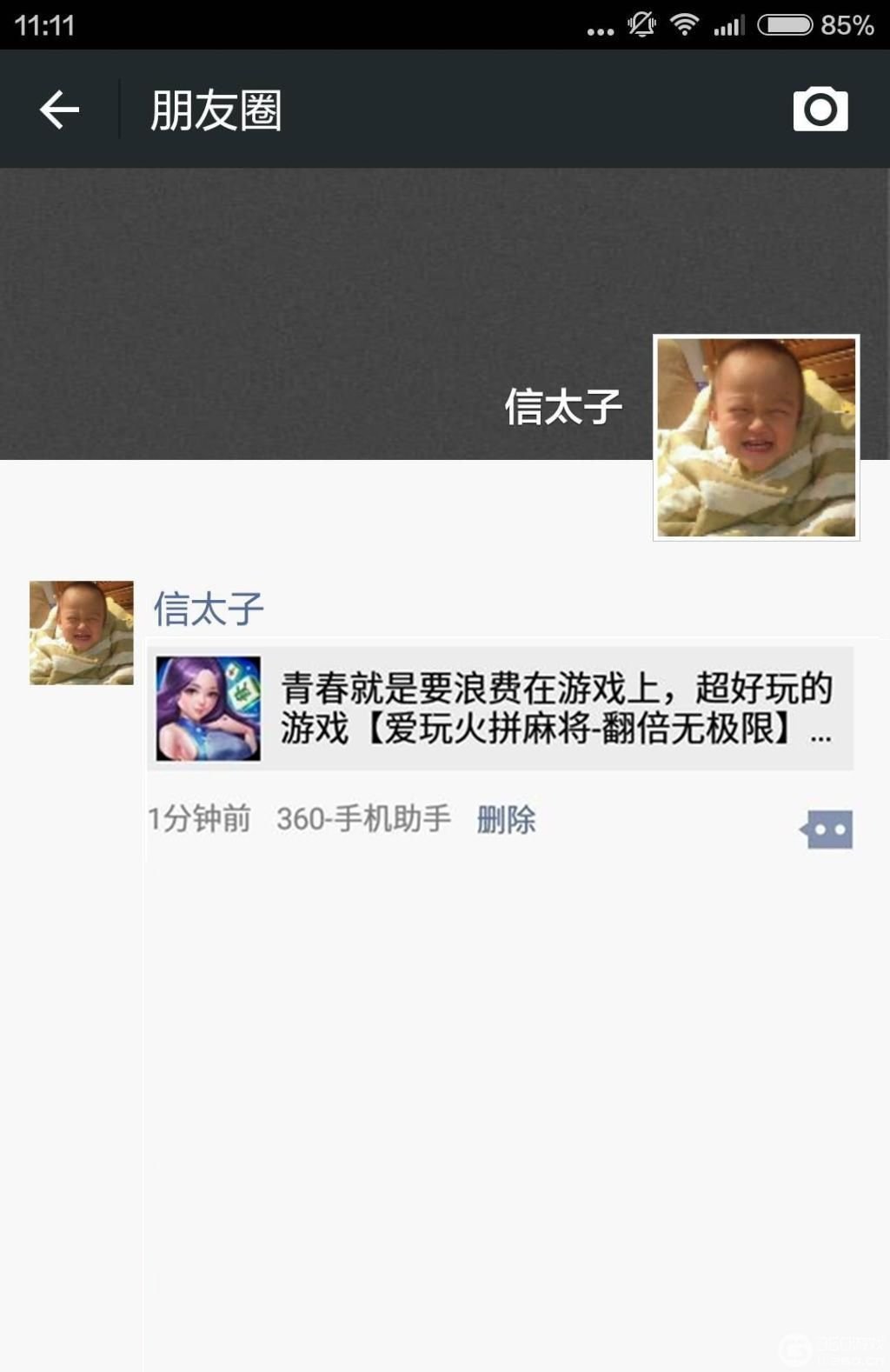Open the blue 信太子 poster name link

209,609
